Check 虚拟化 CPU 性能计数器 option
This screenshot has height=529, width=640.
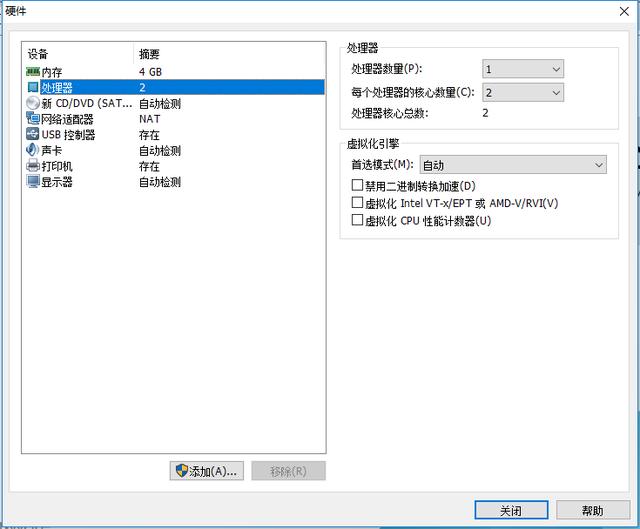click(x=357, y=220)
